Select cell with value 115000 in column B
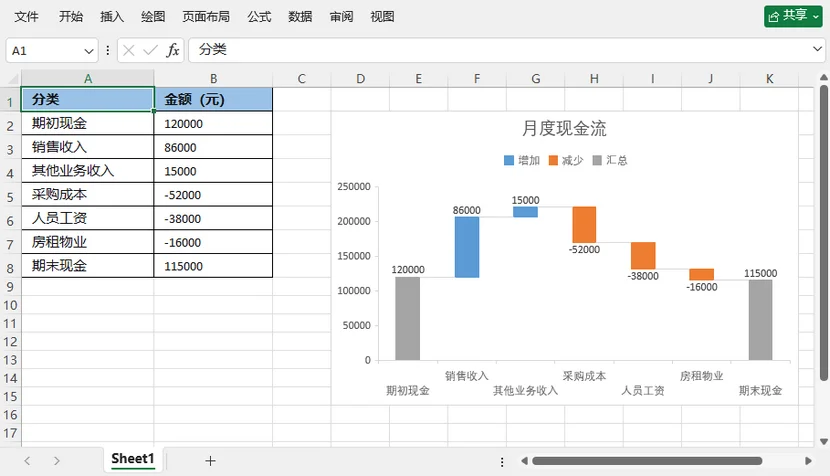This screenshot has width=830, height=476. point(213,266)
